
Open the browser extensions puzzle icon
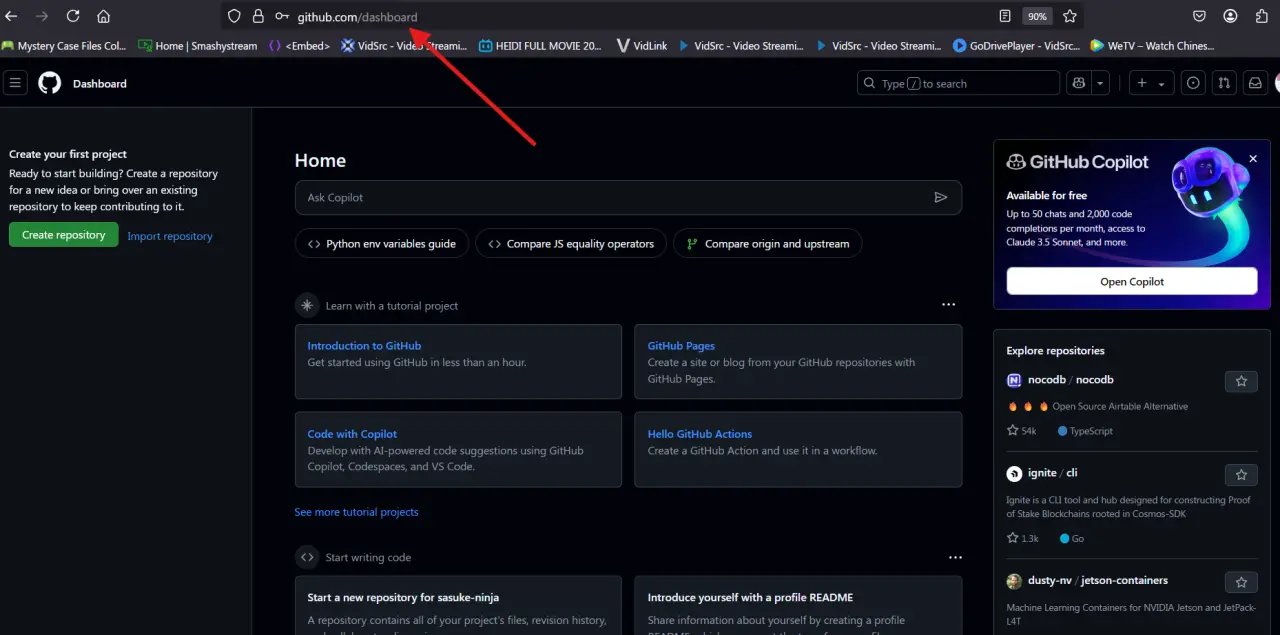[x=1261, y=16]
